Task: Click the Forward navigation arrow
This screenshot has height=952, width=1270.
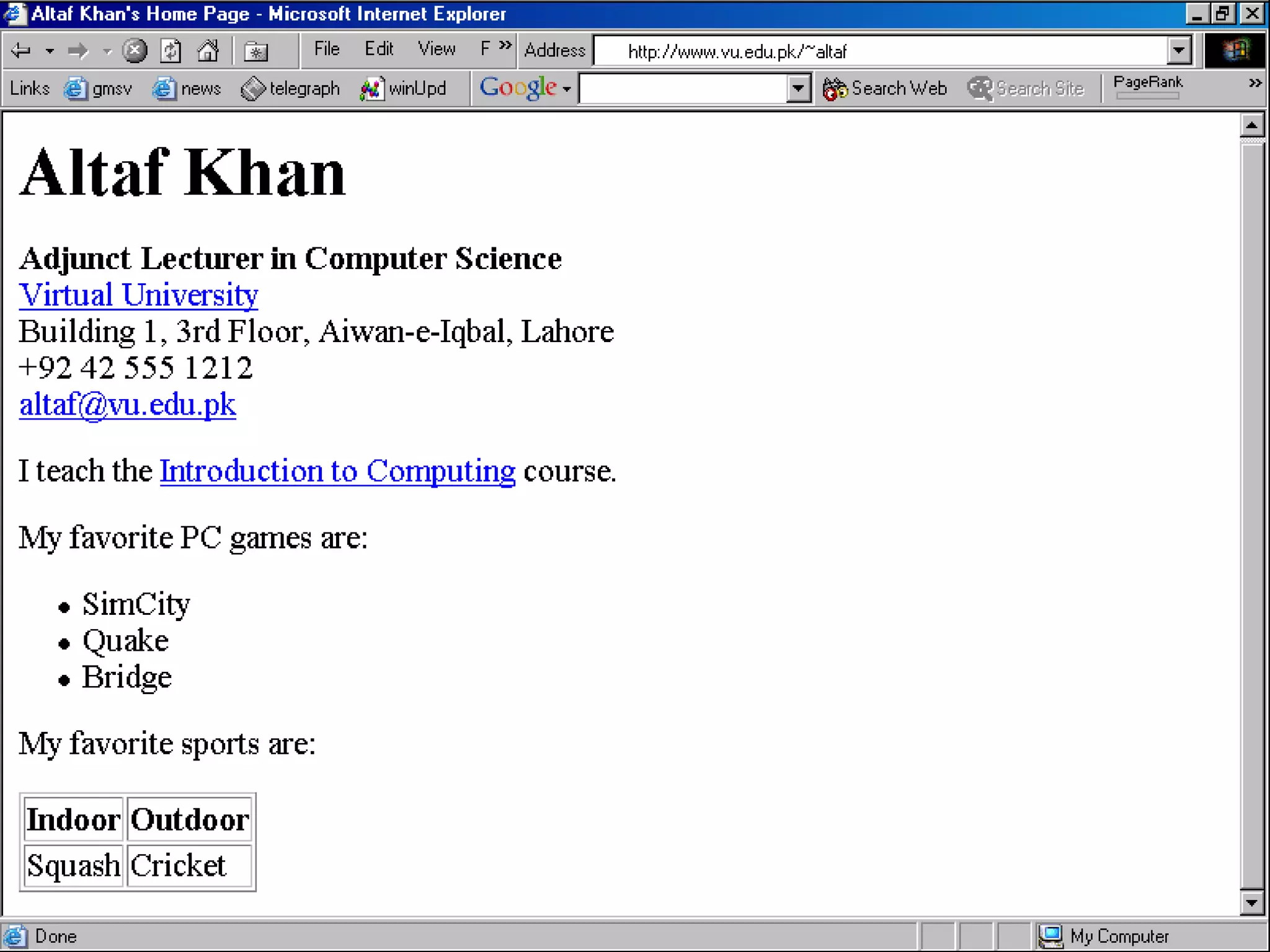Action: [x=78, y=51]
